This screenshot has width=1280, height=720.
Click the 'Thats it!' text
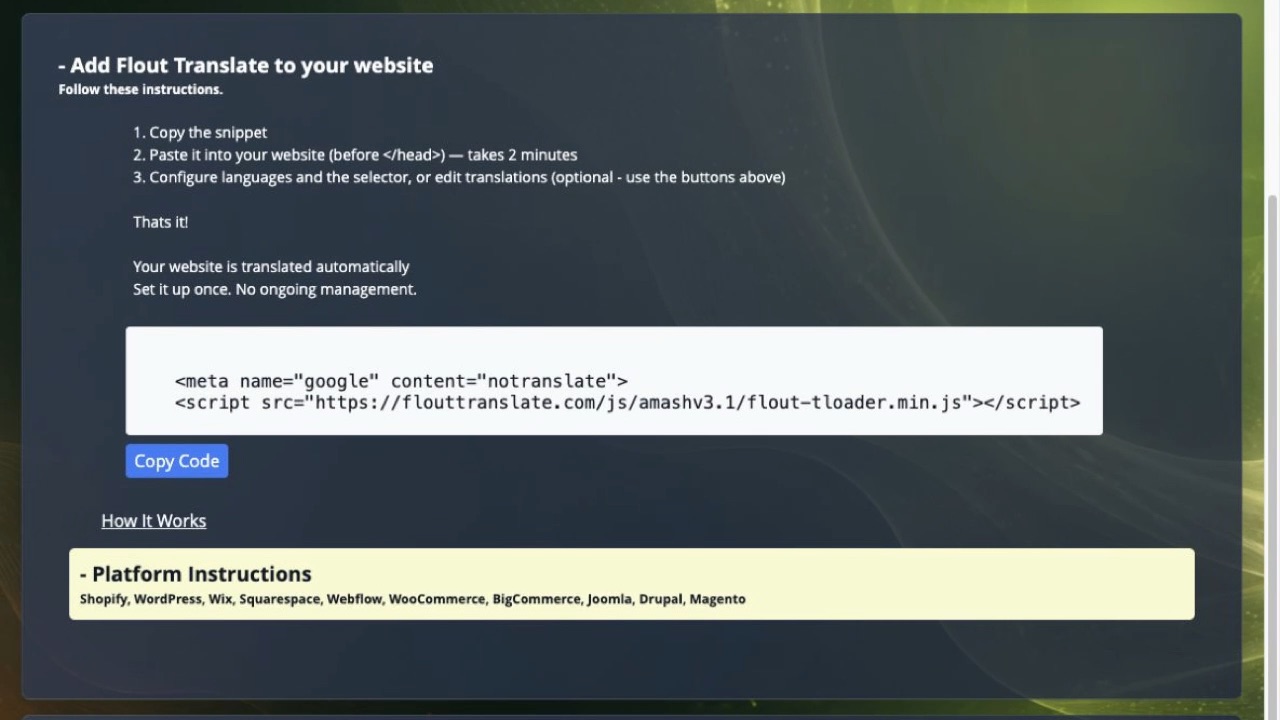point(160,222)
